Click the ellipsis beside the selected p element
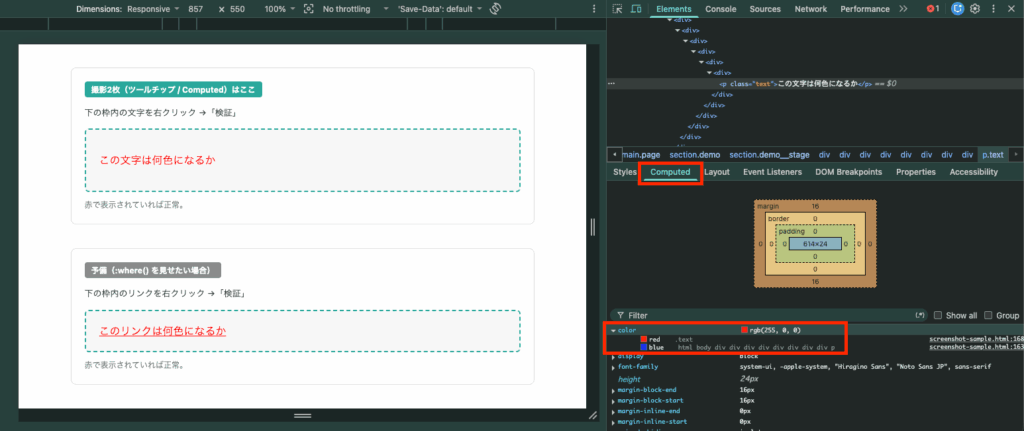 [x=611, y=84]
